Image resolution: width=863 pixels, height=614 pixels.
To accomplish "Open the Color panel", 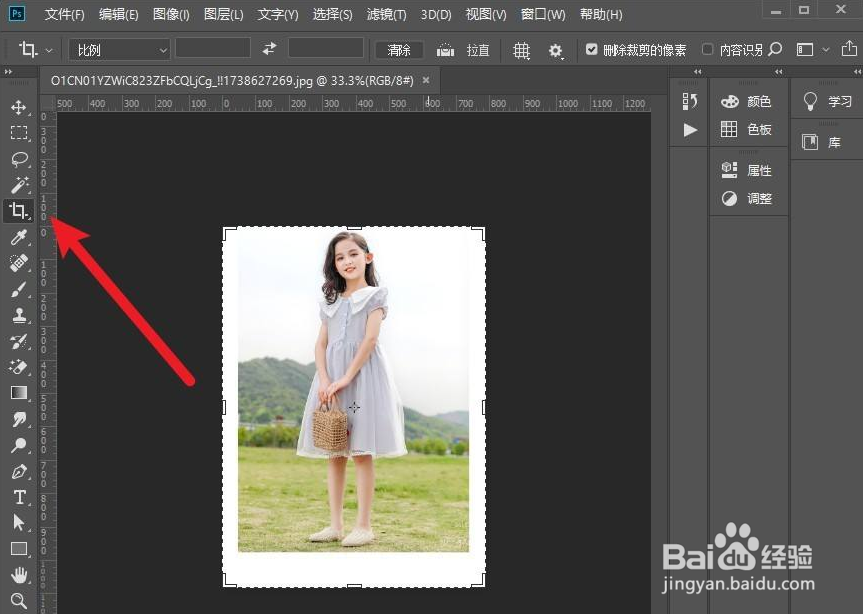I will pos(746,102).
